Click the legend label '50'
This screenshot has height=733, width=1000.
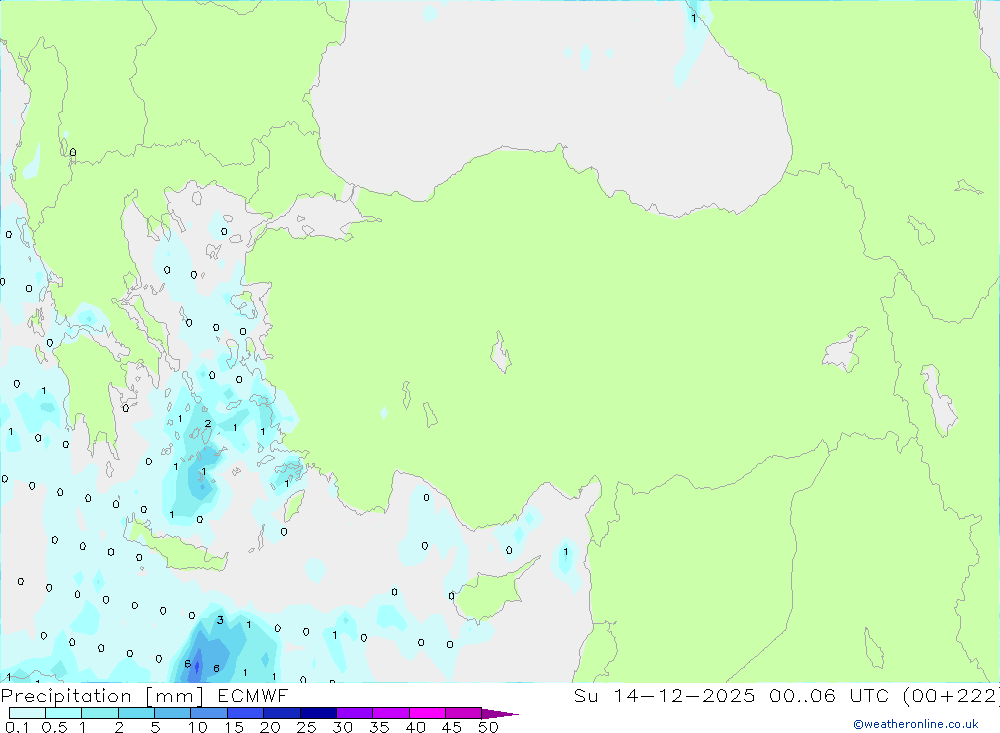point(488,727)
